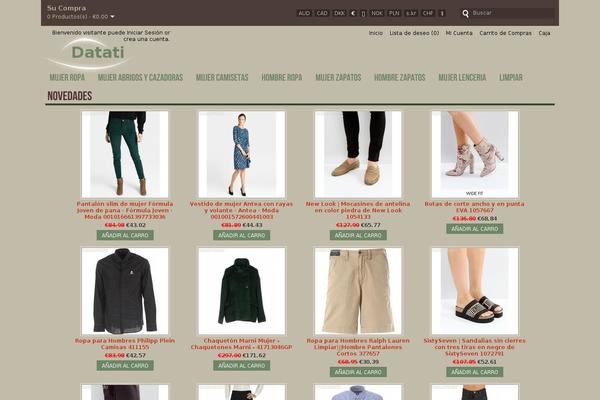Click the €43.02 price text
600x400 pixels.
[x=136, y=225]
